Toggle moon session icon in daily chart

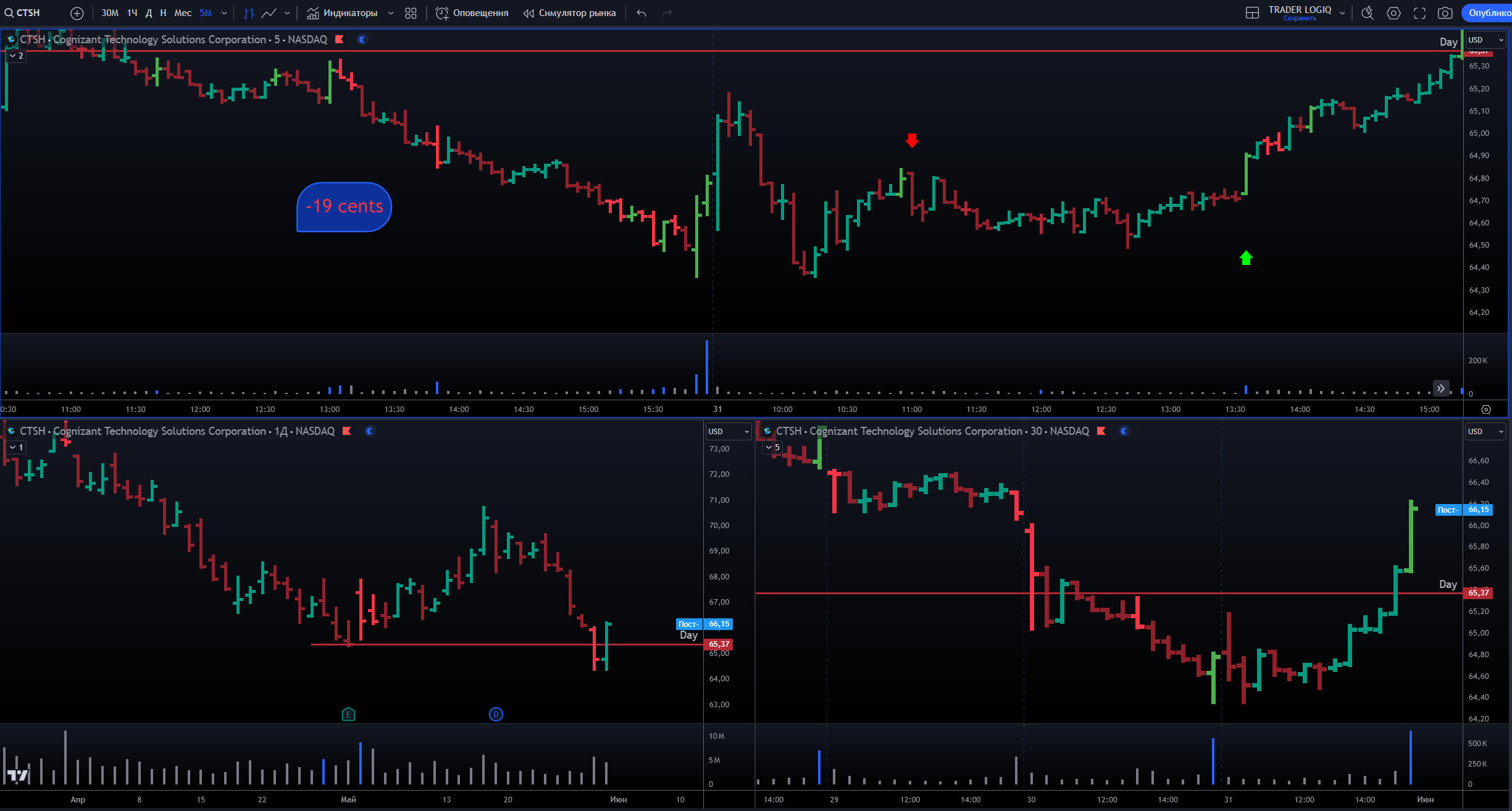tap(370, 431)
